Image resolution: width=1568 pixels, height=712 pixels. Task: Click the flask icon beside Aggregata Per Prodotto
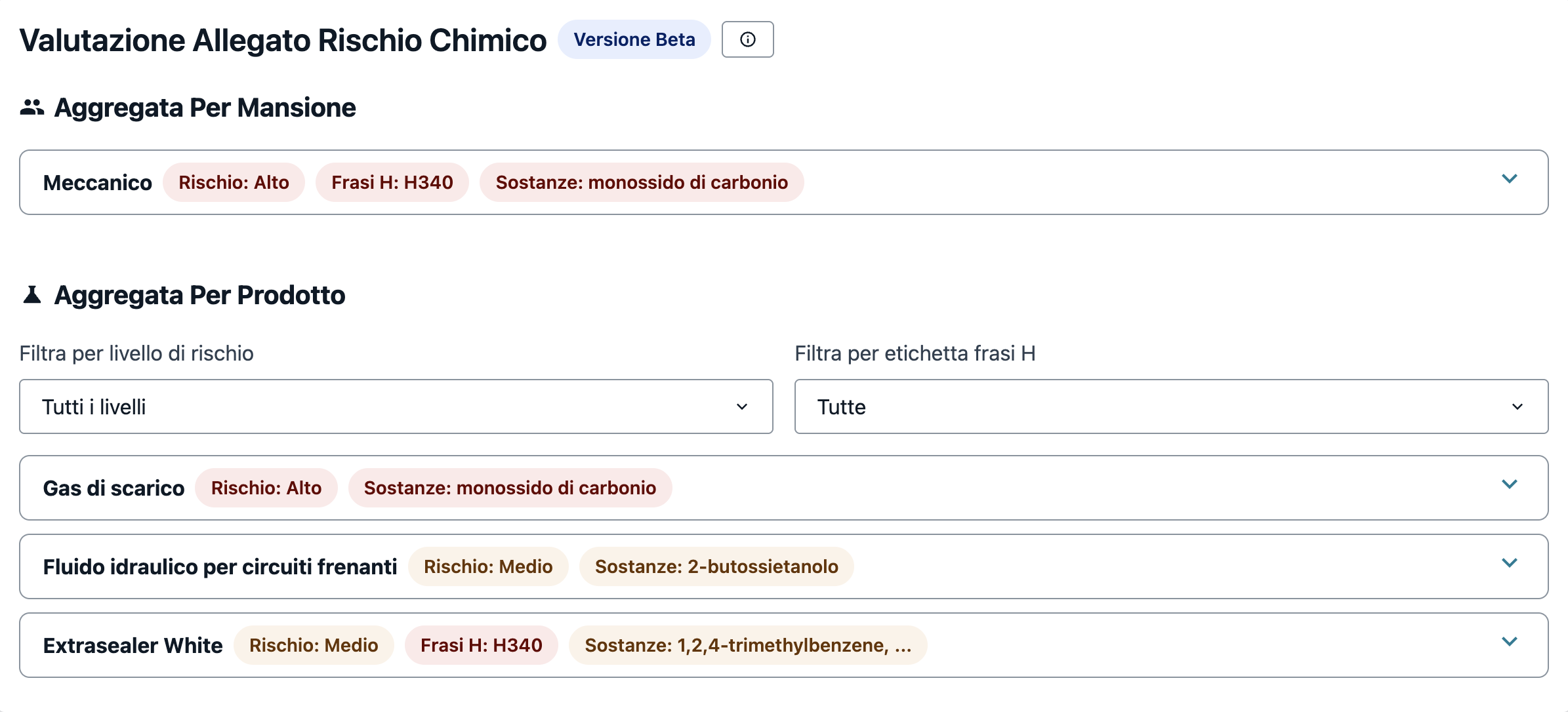tap(32, 295)
